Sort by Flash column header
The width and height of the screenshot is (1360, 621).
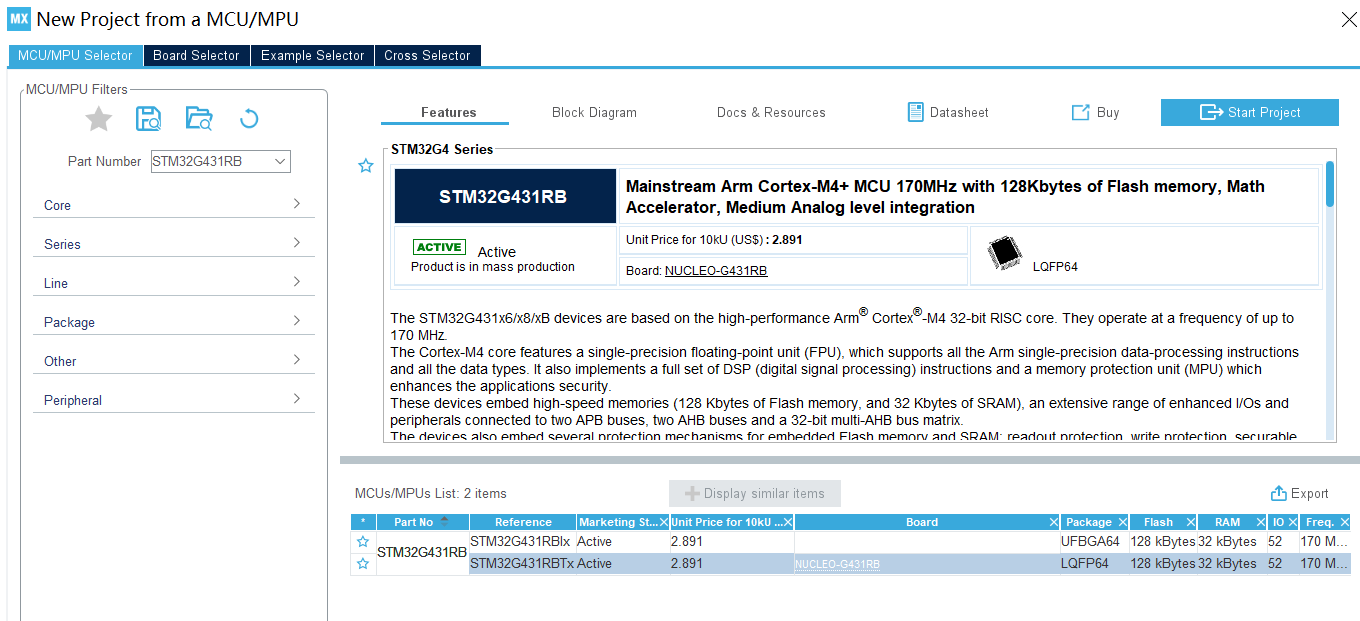(1158, 522)
